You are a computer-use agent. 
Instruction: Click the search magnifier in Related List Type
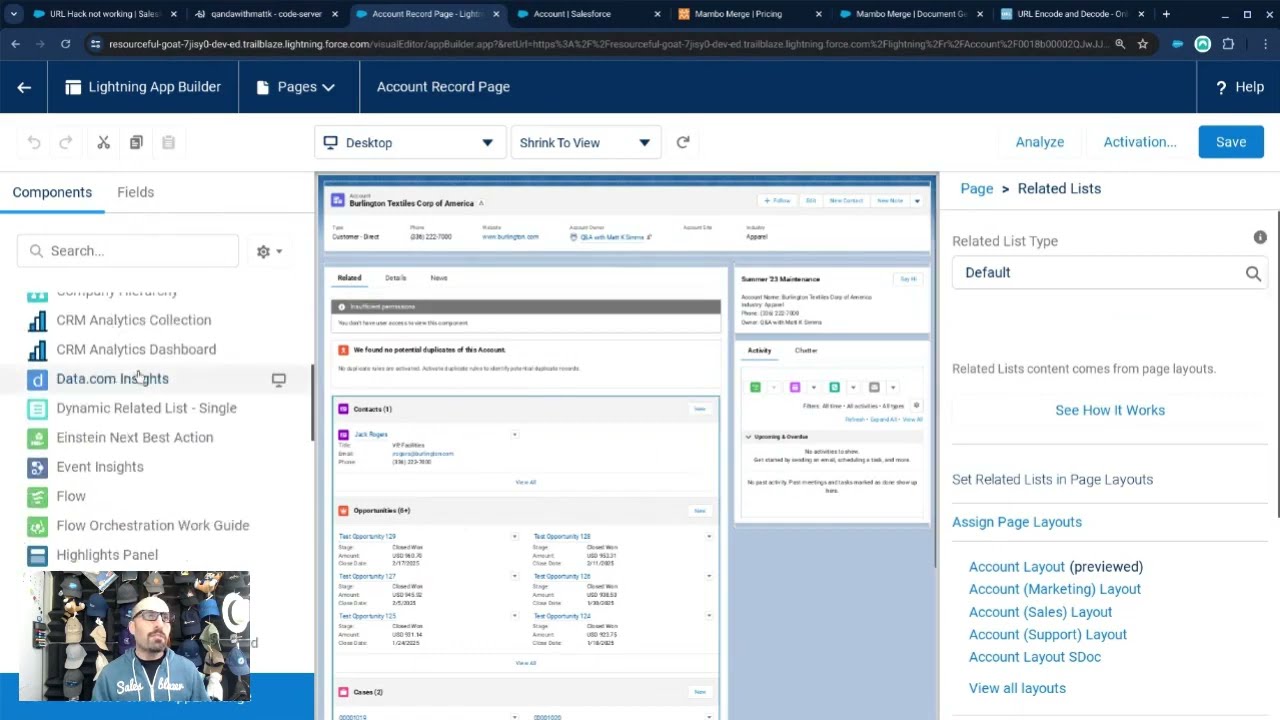click(1253, 273)
